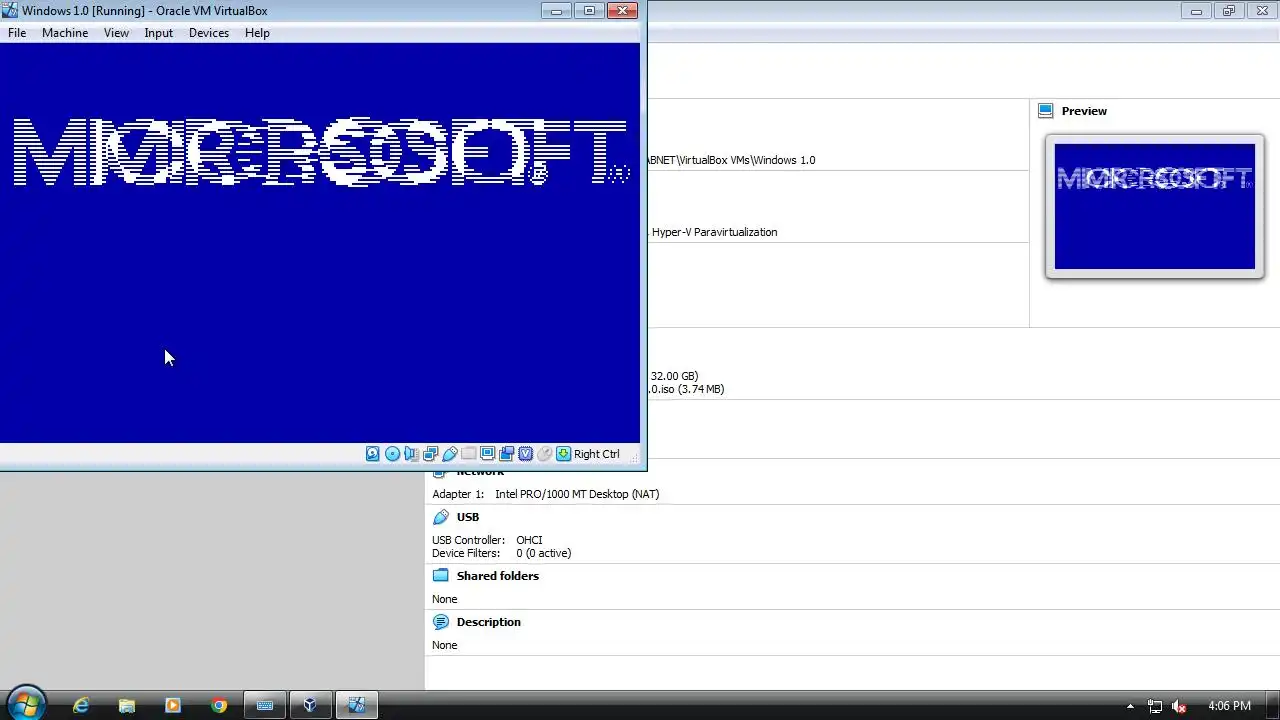1280x720 pixels.
Task: Click 'None' under Shared folders
Action: tap(445, 599)
